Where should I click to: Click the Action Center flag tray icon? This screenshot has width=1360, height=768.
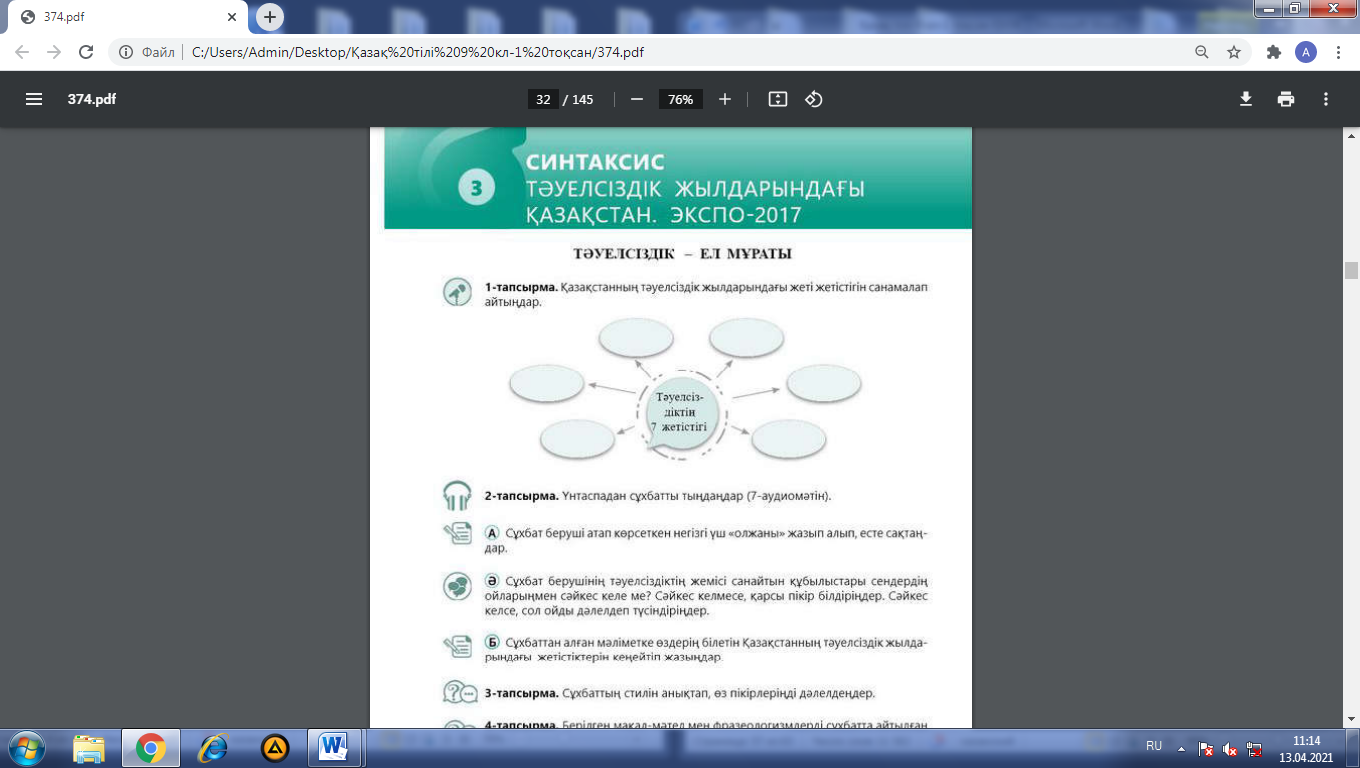pyautogui.click(x=1207, y=748)
